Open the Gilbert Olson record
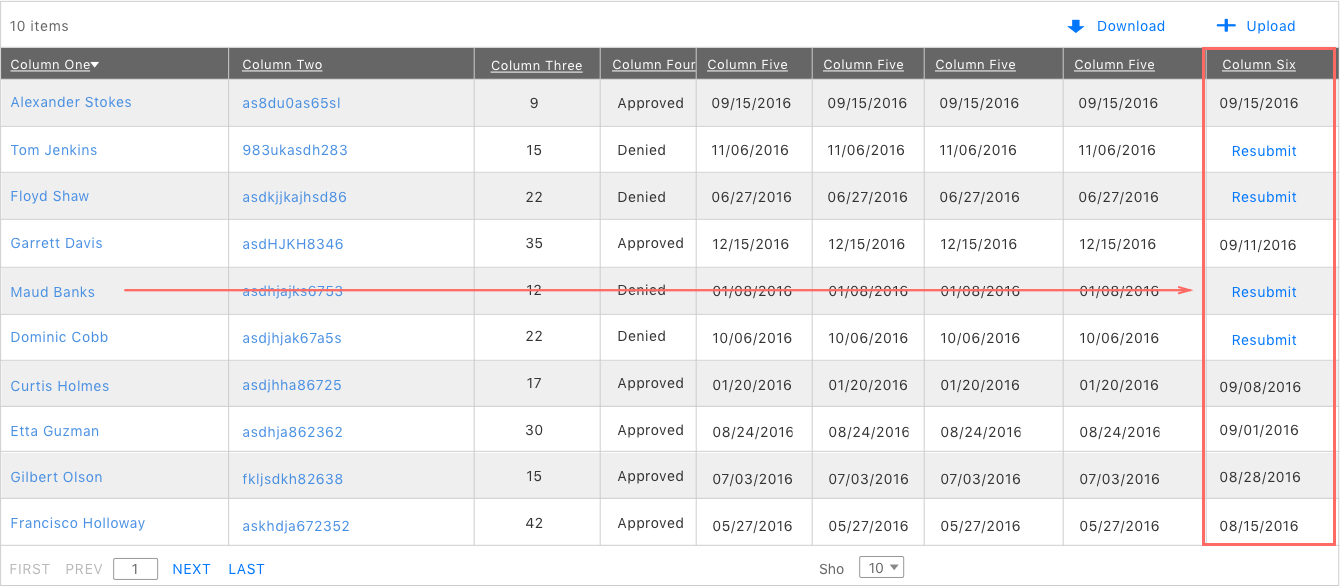The width and height of the screenshot is (1340, 586). [x=56, y=477]
